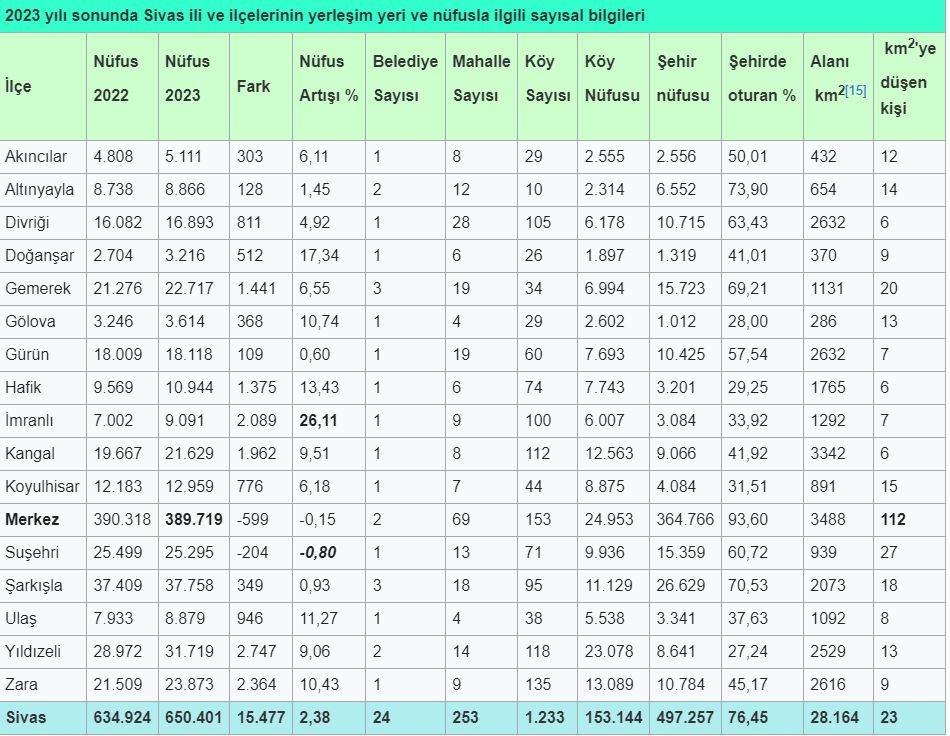Click the table title starting with 2023 yılı sonunda
This screenshot has width=950, height=736.
pos(325,16)
